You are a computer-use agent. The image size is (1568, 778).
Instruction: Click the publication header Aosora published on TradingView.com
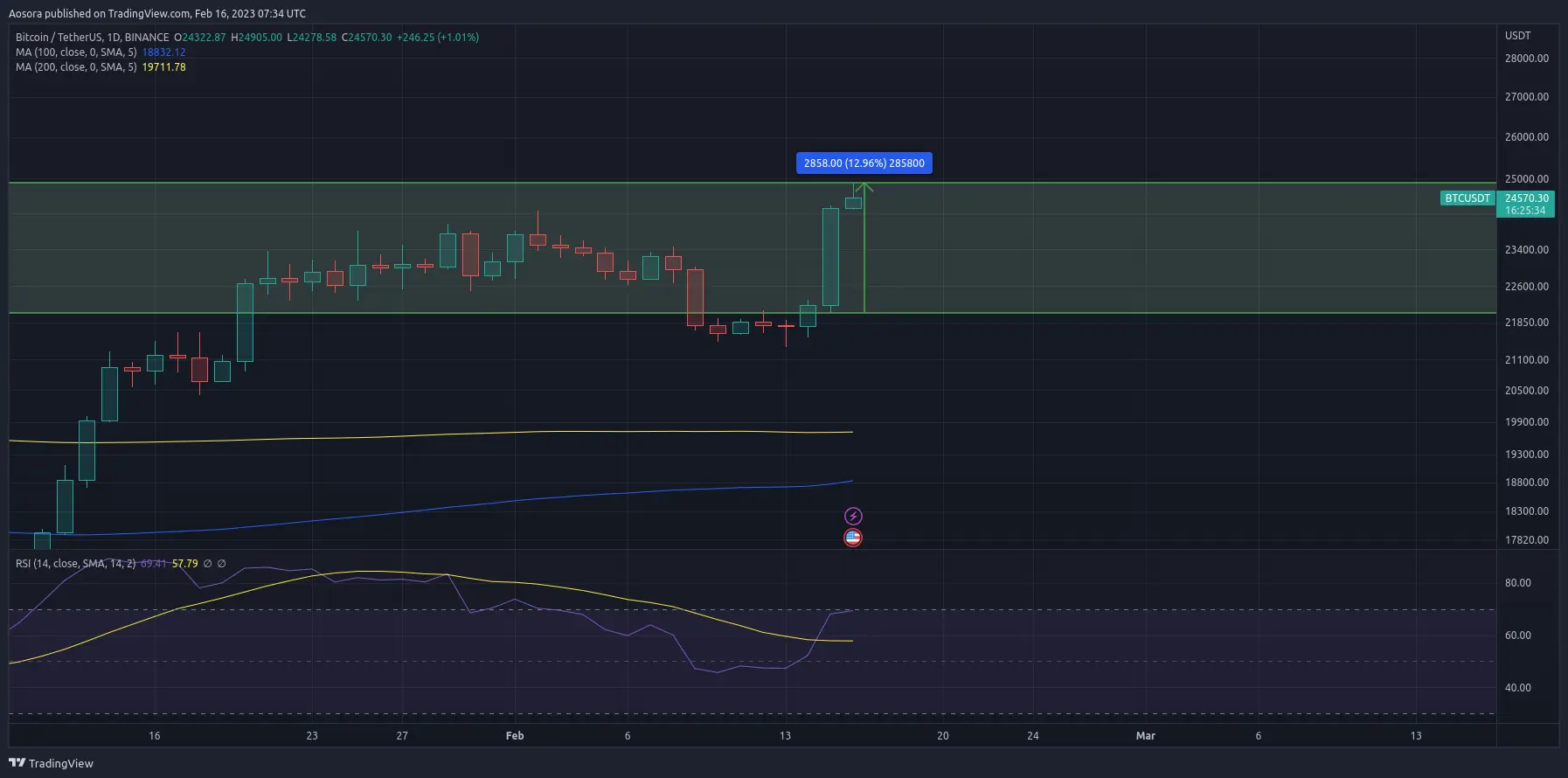click(157, 14)
